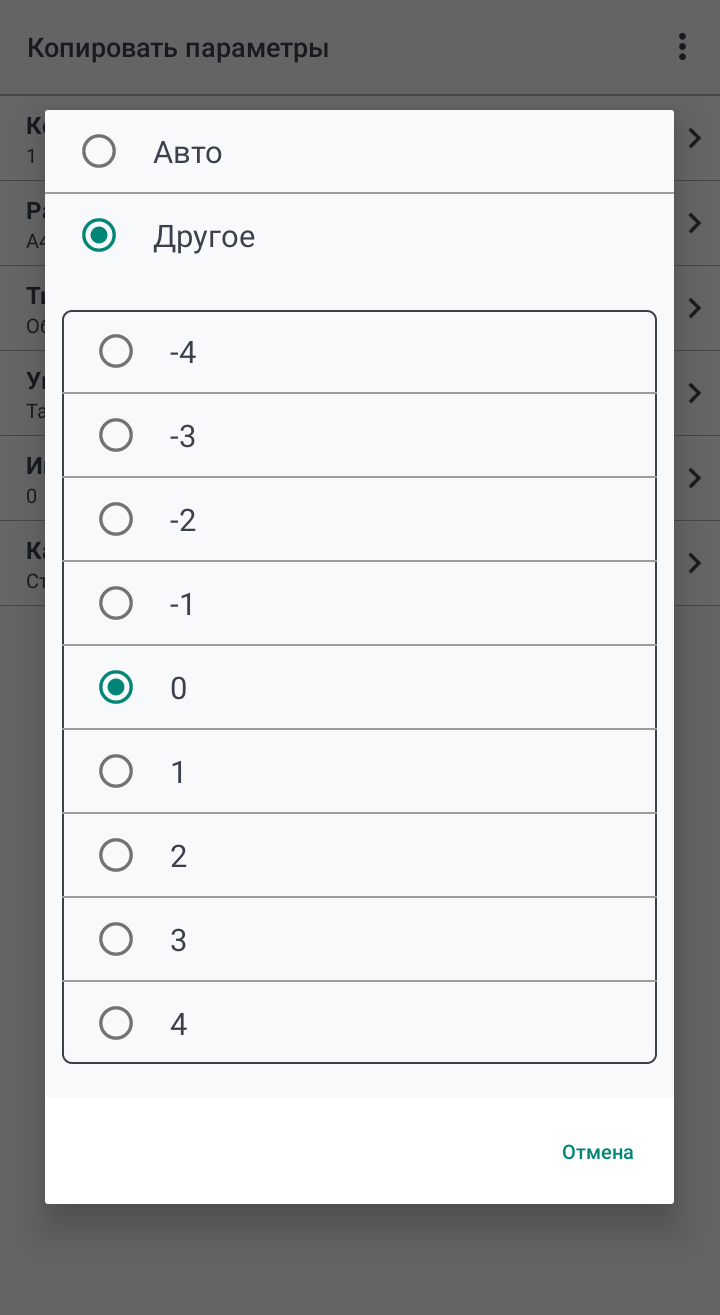Expand the topmost settings row chevron
The width and height of the screenshot is (720, 1315).
click(x=695, y=138)
